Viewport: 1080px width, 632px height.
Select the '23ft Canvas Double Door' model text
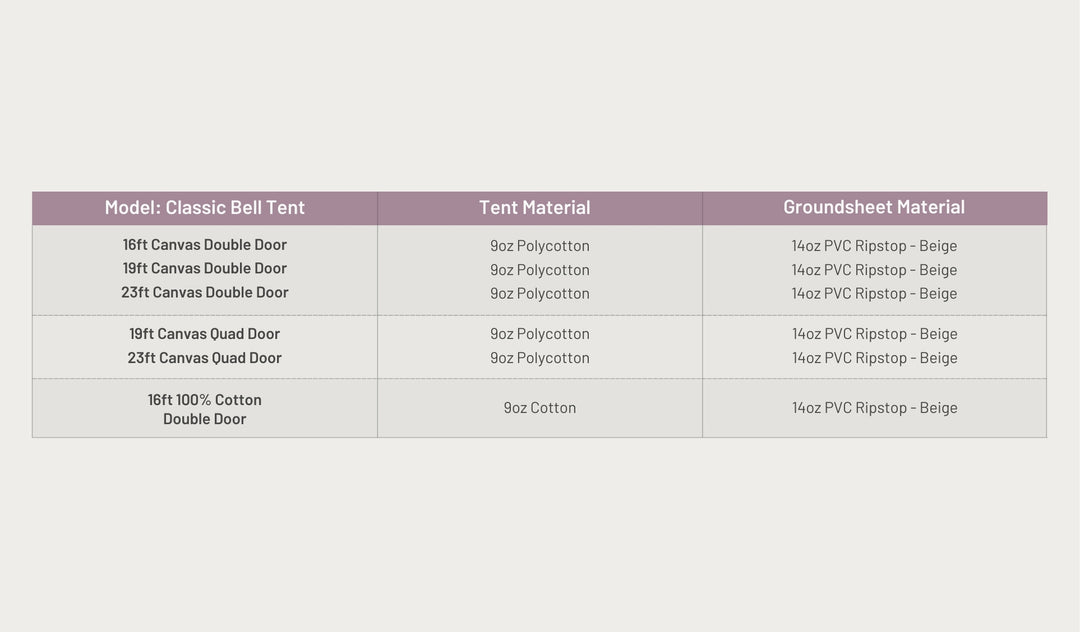click(x=205, y=293)
